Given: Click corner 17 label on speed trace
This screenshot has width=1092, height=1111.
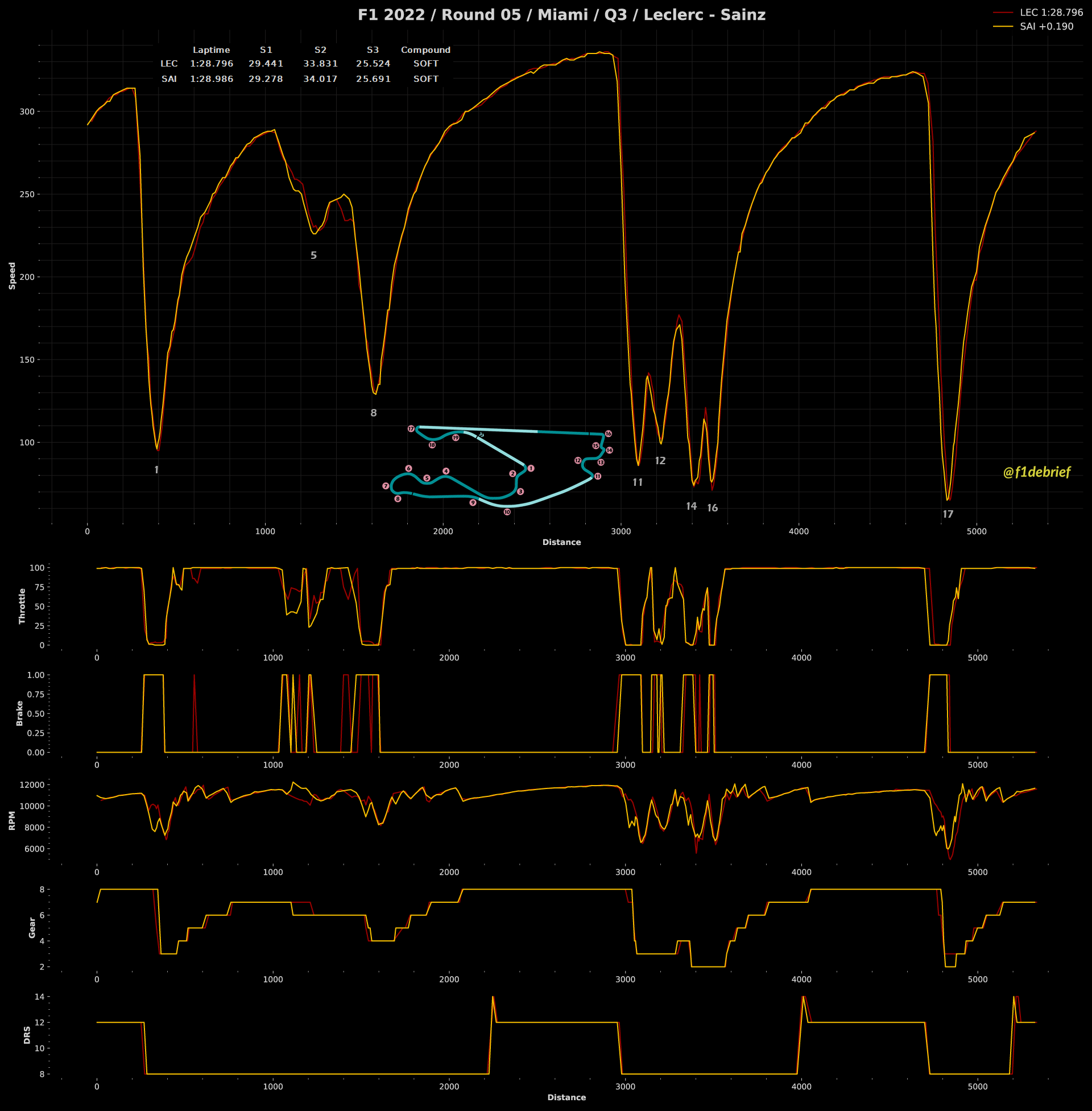Looking at the screenshot, I should 948,514.
